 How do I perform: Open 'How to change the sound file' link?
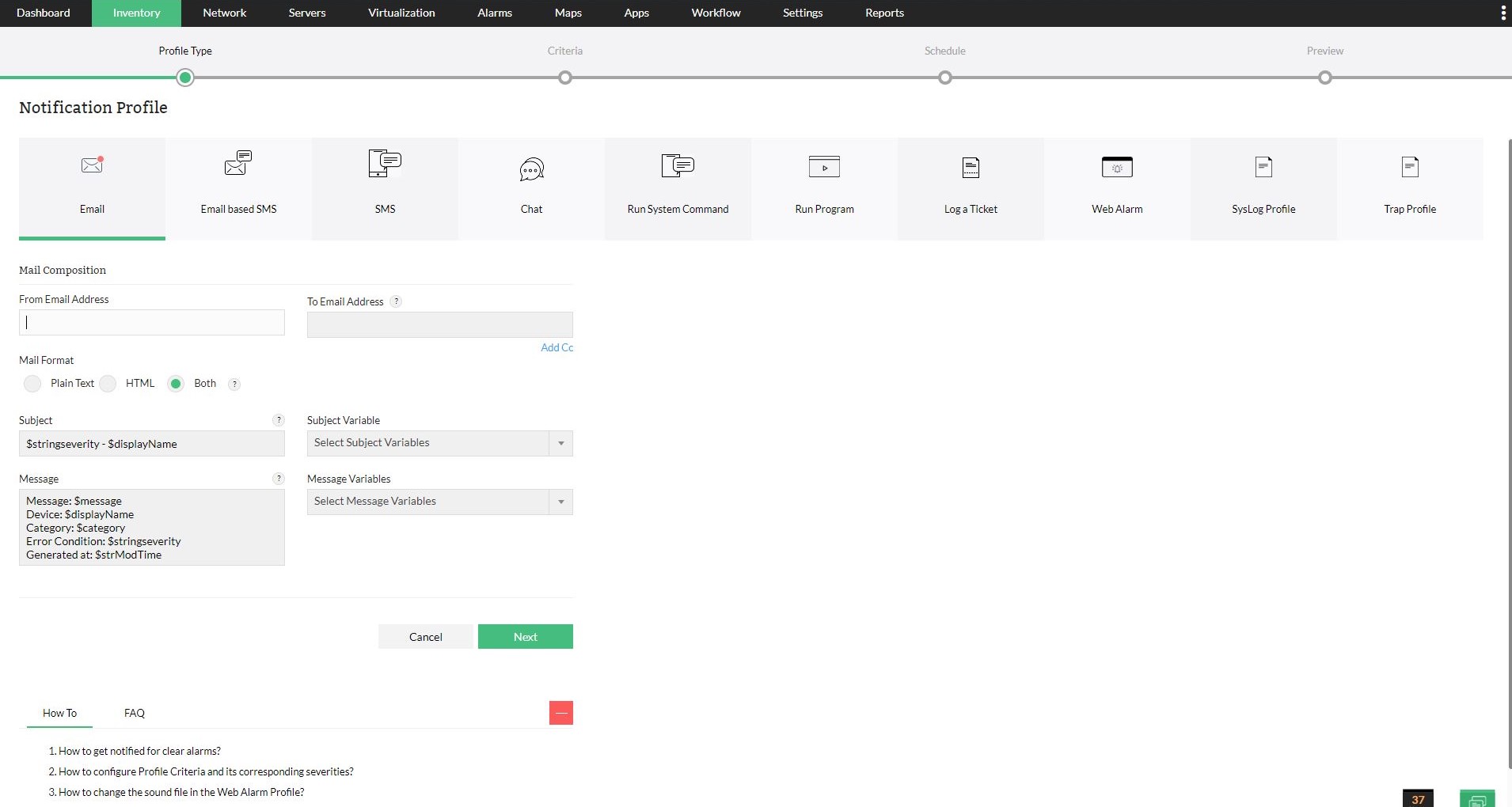(181, 792)
